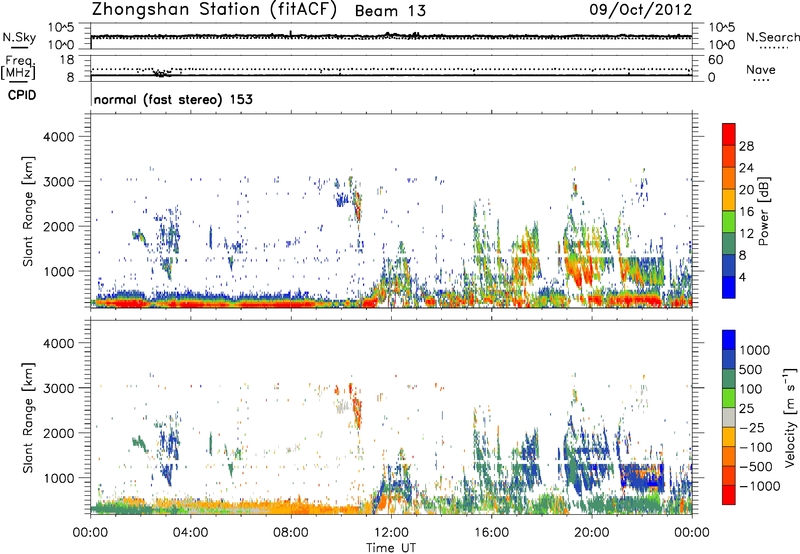Click the '08:00' time axis tick label
The image size is (800, 554).
290,533
